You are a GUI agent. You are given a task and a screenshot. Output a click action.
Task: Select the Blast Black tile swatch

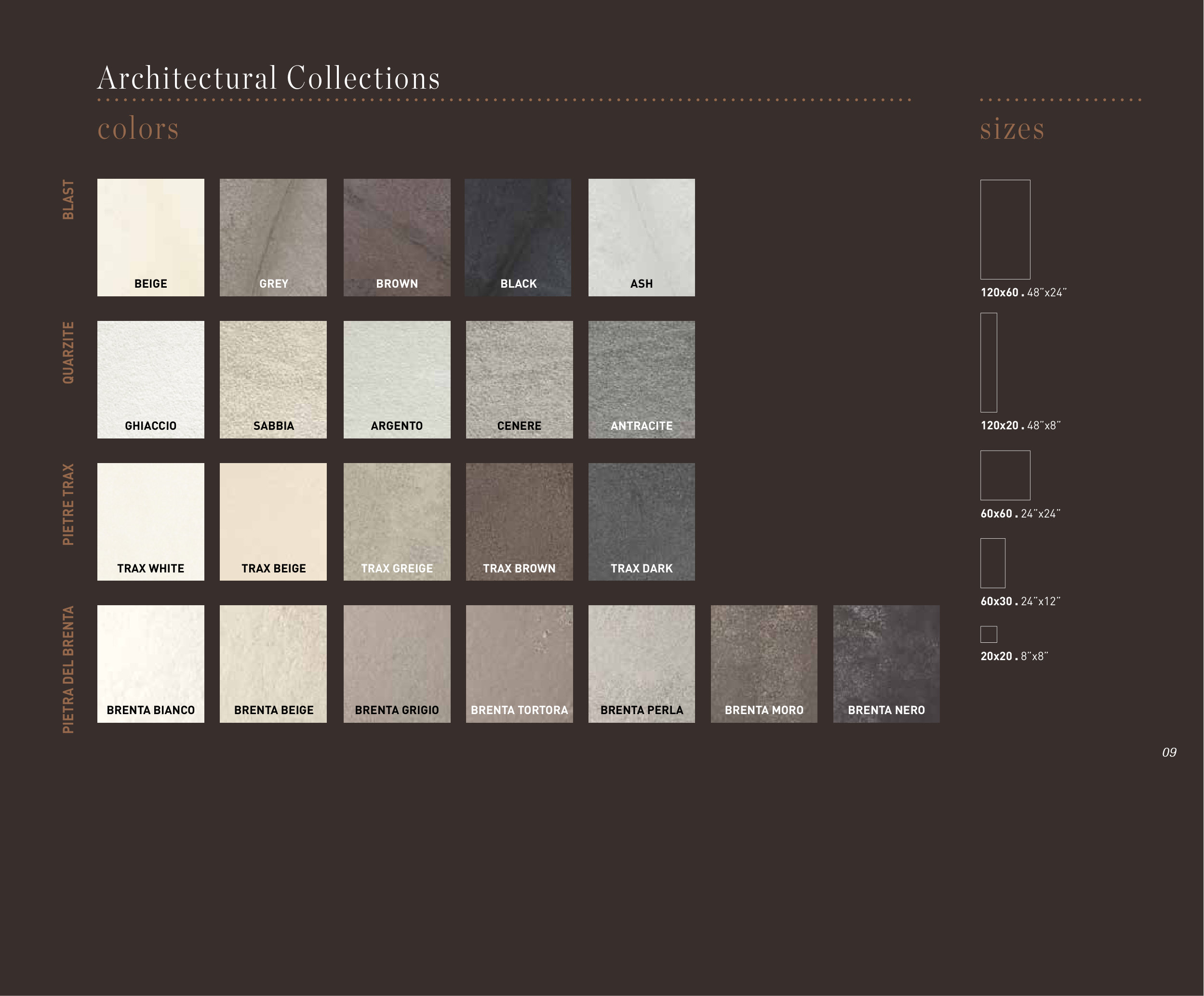click(518, 237)
